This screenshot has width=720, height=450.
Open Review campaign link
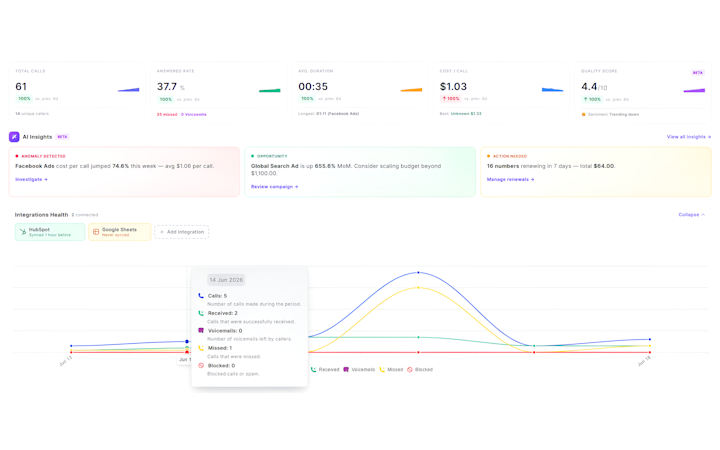pos(275,187)
